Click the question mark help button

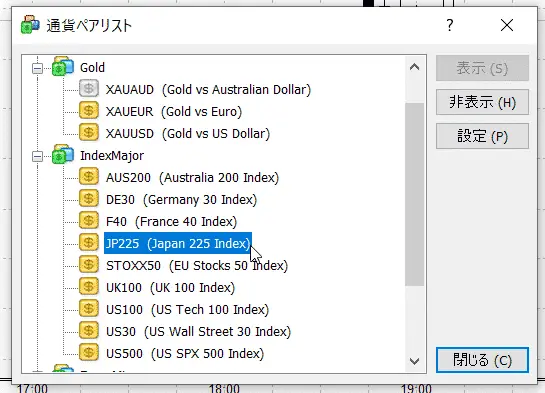pos(450,25)
